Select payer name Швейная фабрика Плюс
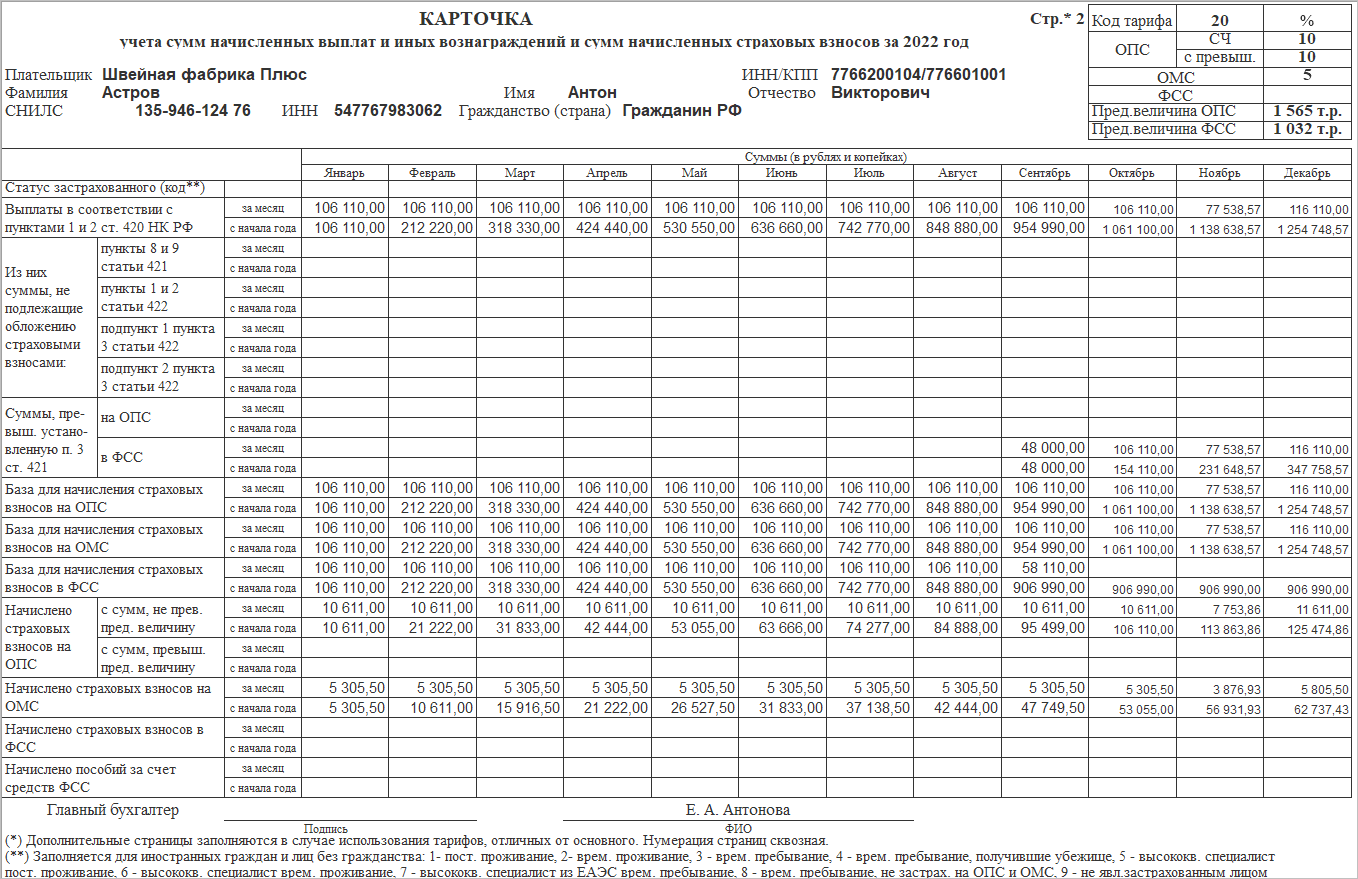Screen dimensions: 1358x879 204,75
